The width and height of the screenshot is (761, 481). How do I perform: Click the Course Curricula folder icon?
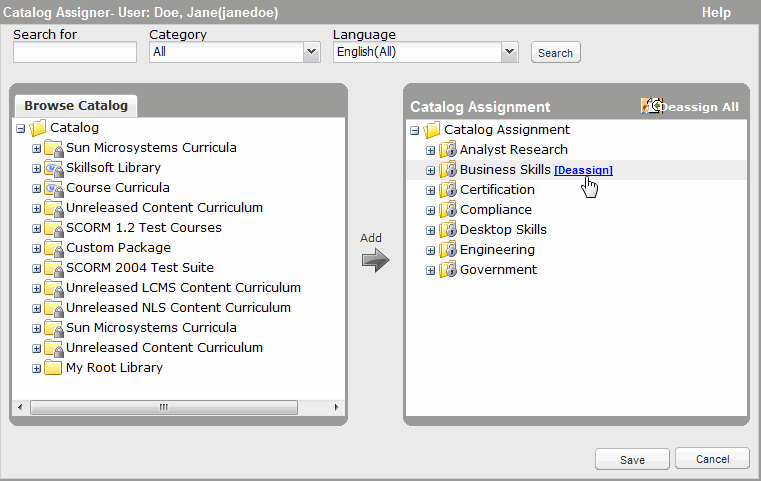click(x=53, y=188)
